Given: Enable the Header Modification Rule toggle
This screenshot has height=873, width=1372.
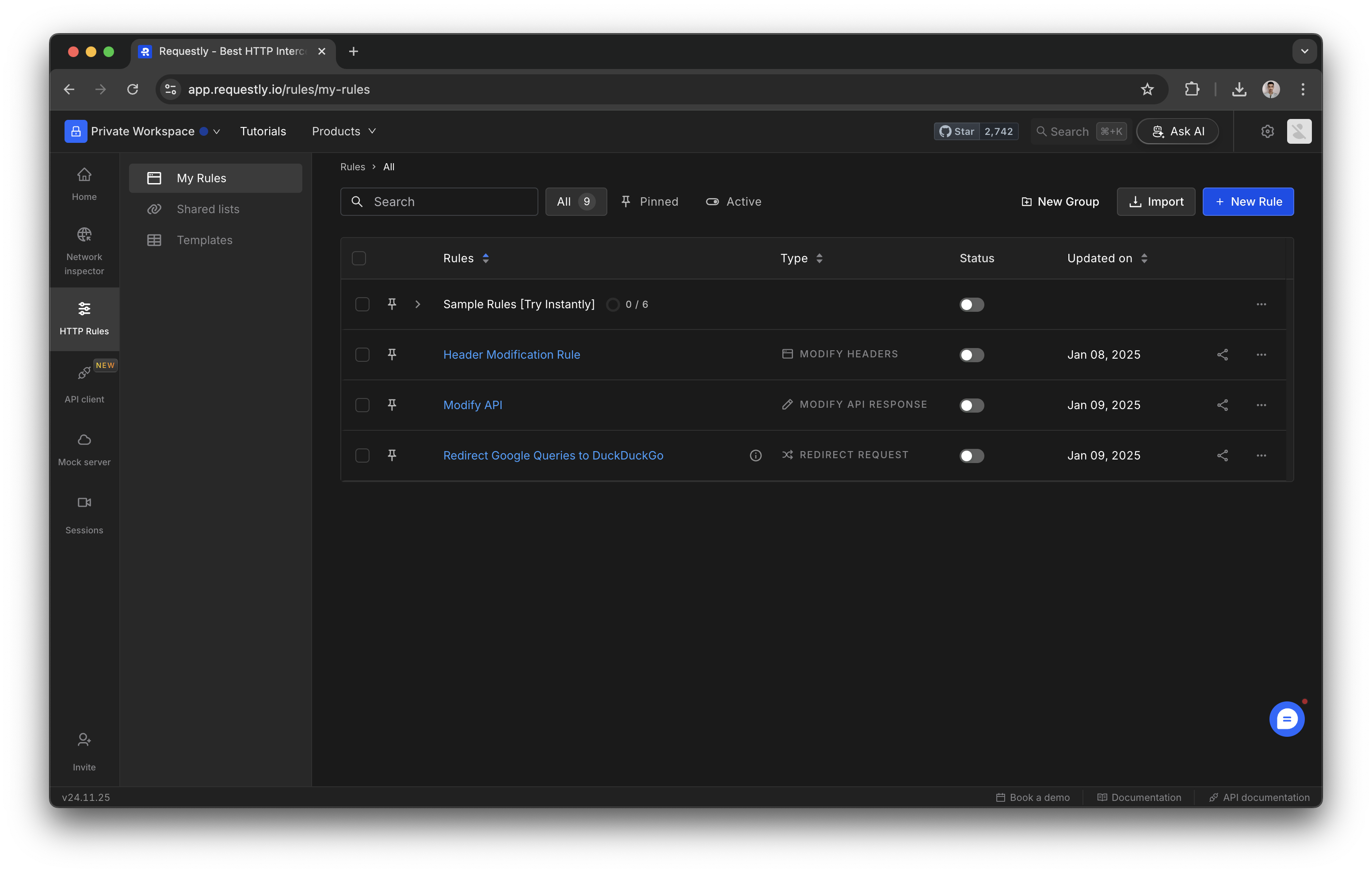Looking at the screenshot, I should pyautogui.click(x=972, y=355).
